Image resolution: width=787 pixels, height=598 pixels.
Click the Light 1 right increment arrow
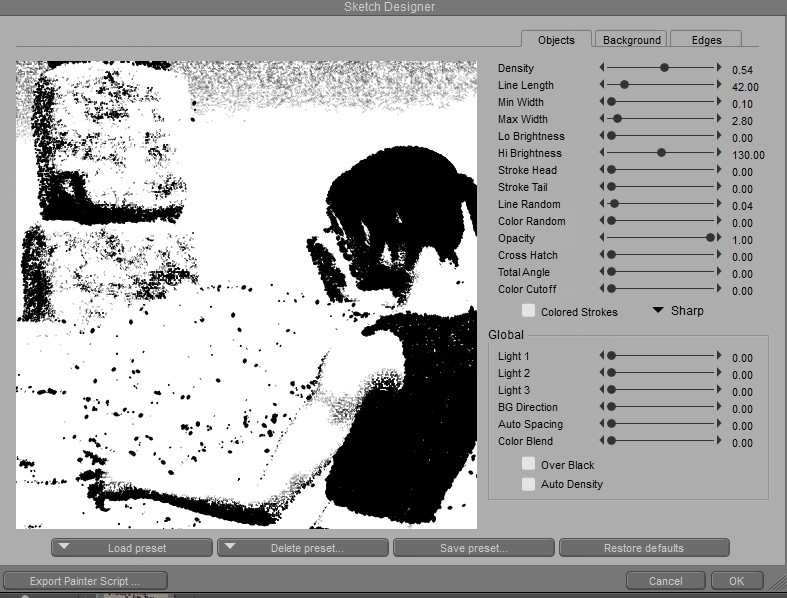coord(719,355)
